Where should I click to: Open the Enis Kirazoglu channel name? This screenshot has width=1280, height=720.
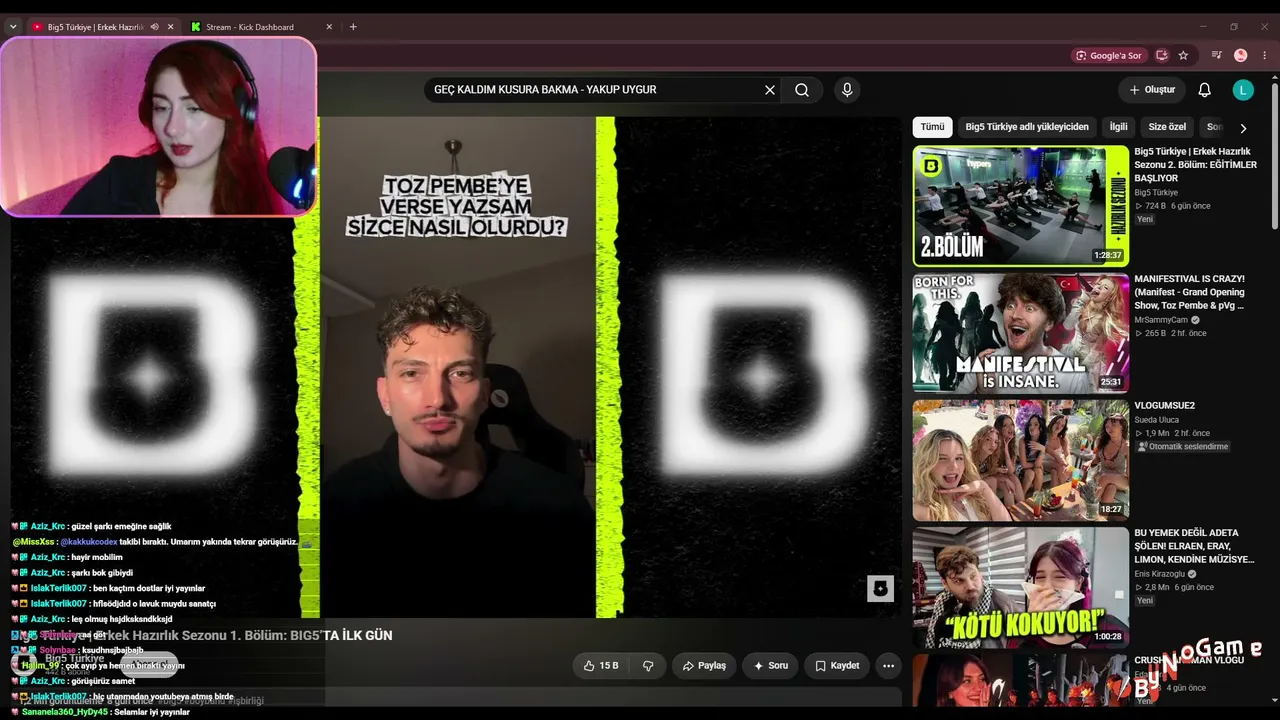[x=1159, y=574]
